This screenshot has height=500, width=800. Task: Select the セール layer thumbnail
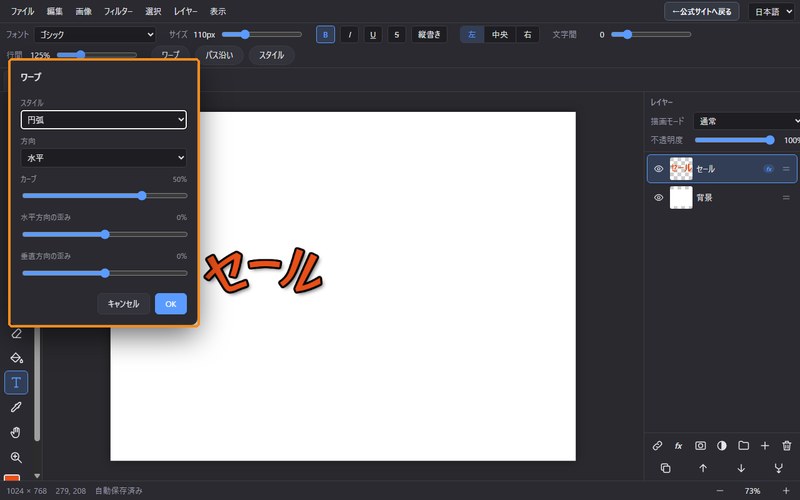coord(681,169)
